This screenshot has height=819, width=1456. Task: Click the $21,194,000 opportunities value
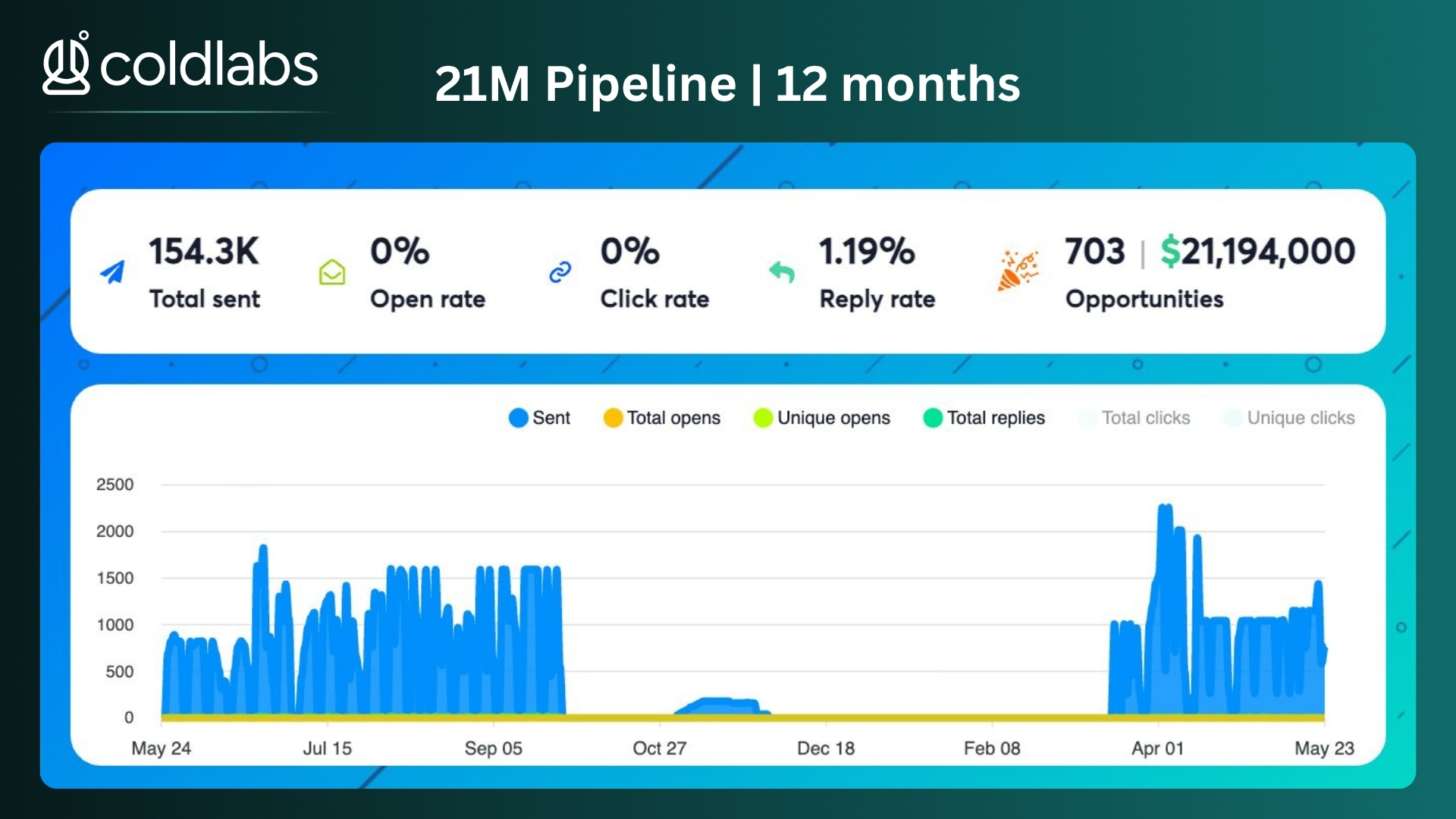(1258, 251)
